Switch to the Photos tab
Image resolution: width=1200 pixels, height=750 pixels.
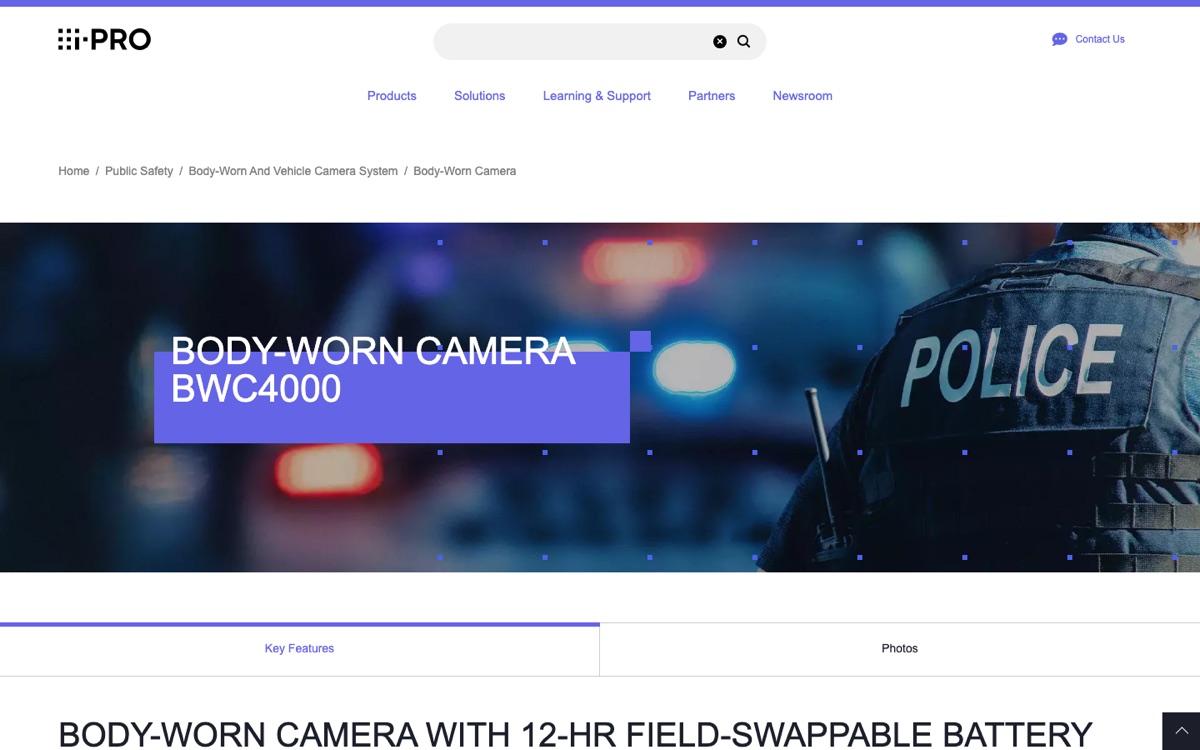point(900,649)
